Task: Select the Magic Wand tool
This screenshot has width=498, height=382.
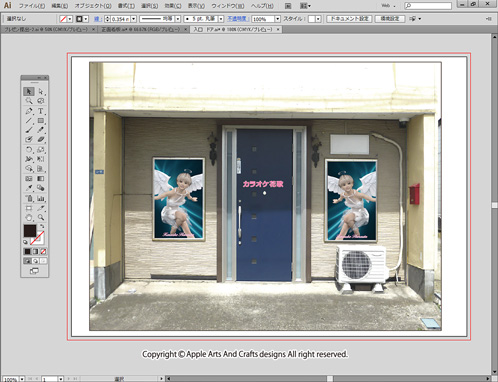Action: point(29,101)
